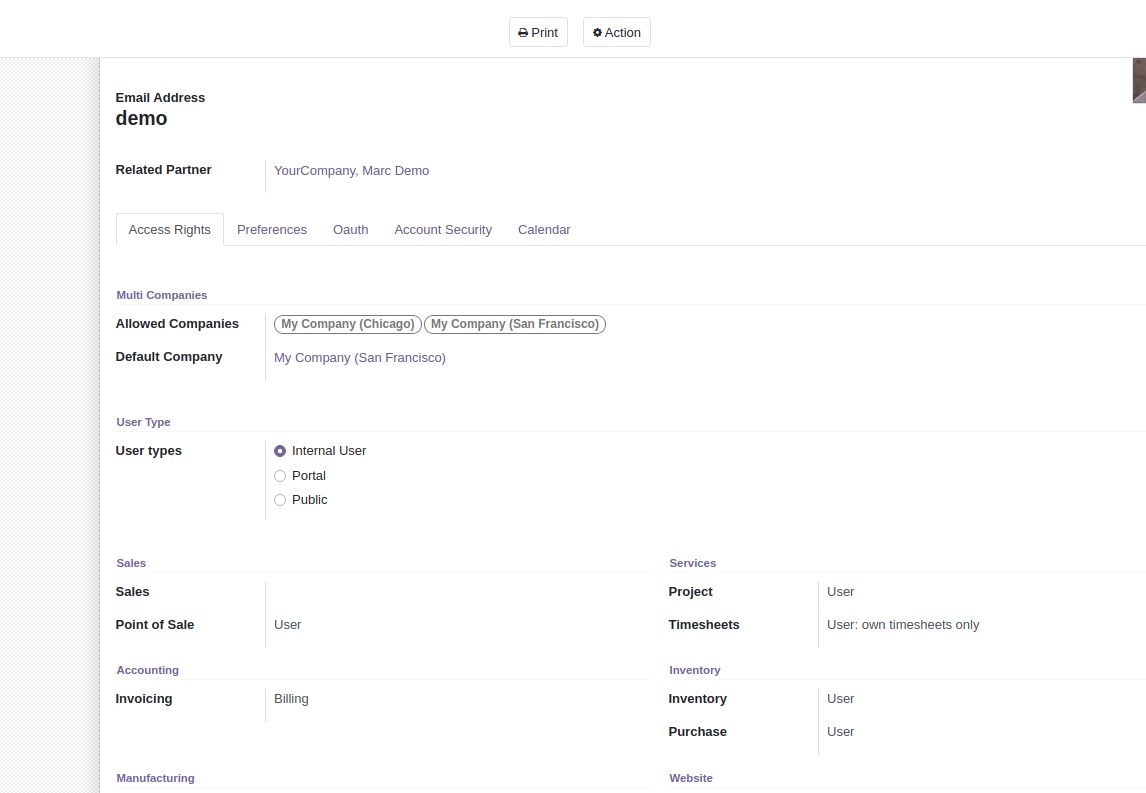The height and width of the screenshot is (793, 1146).
Task: Open the Action menu
Action: coord(617,32)
